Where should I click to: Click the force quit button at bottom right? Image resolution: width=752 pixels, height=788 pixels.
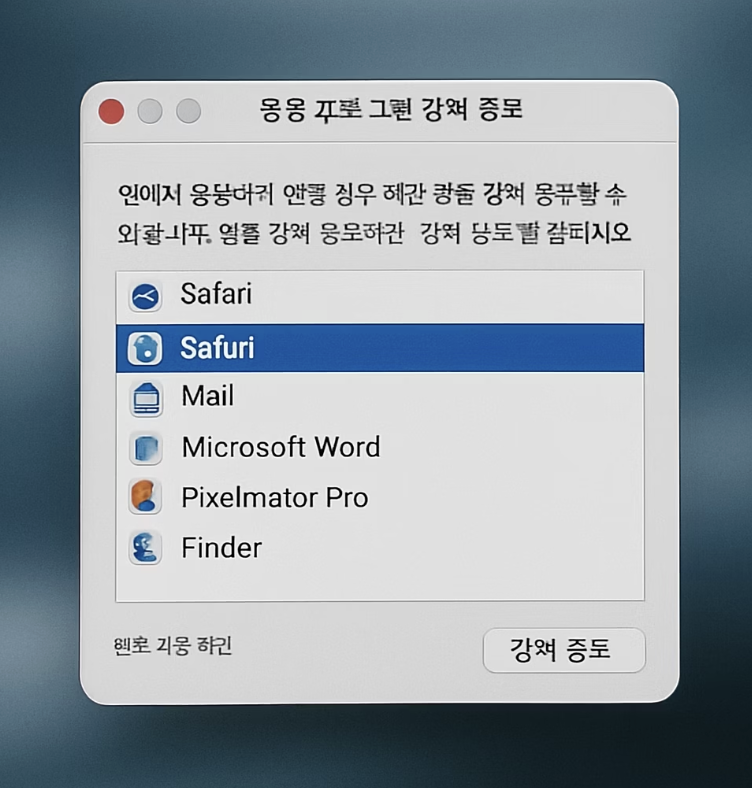[x=564, y=650]
